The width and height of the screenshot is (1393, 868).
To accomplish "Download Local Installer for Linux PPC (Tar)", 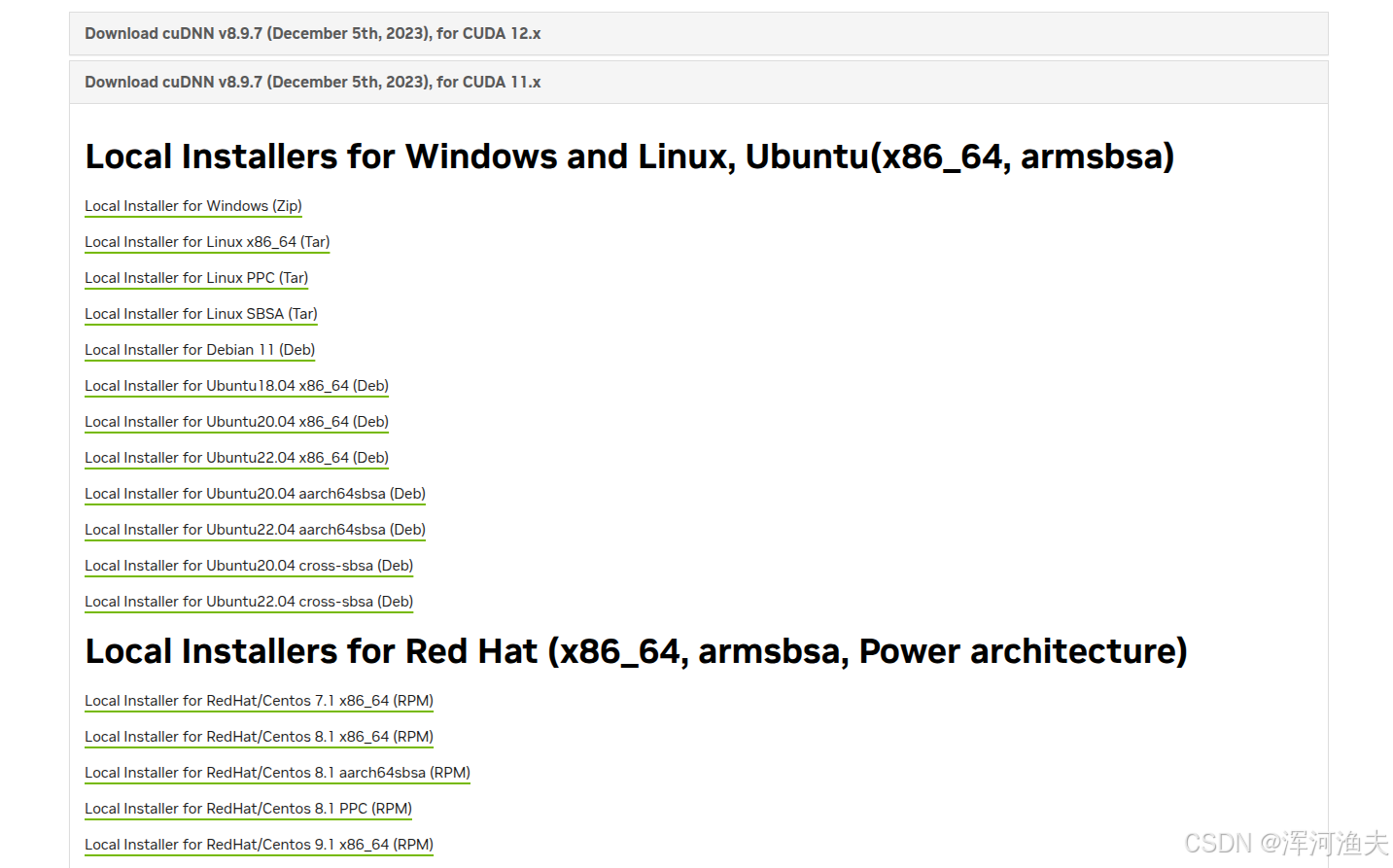I will pos(196,278).
